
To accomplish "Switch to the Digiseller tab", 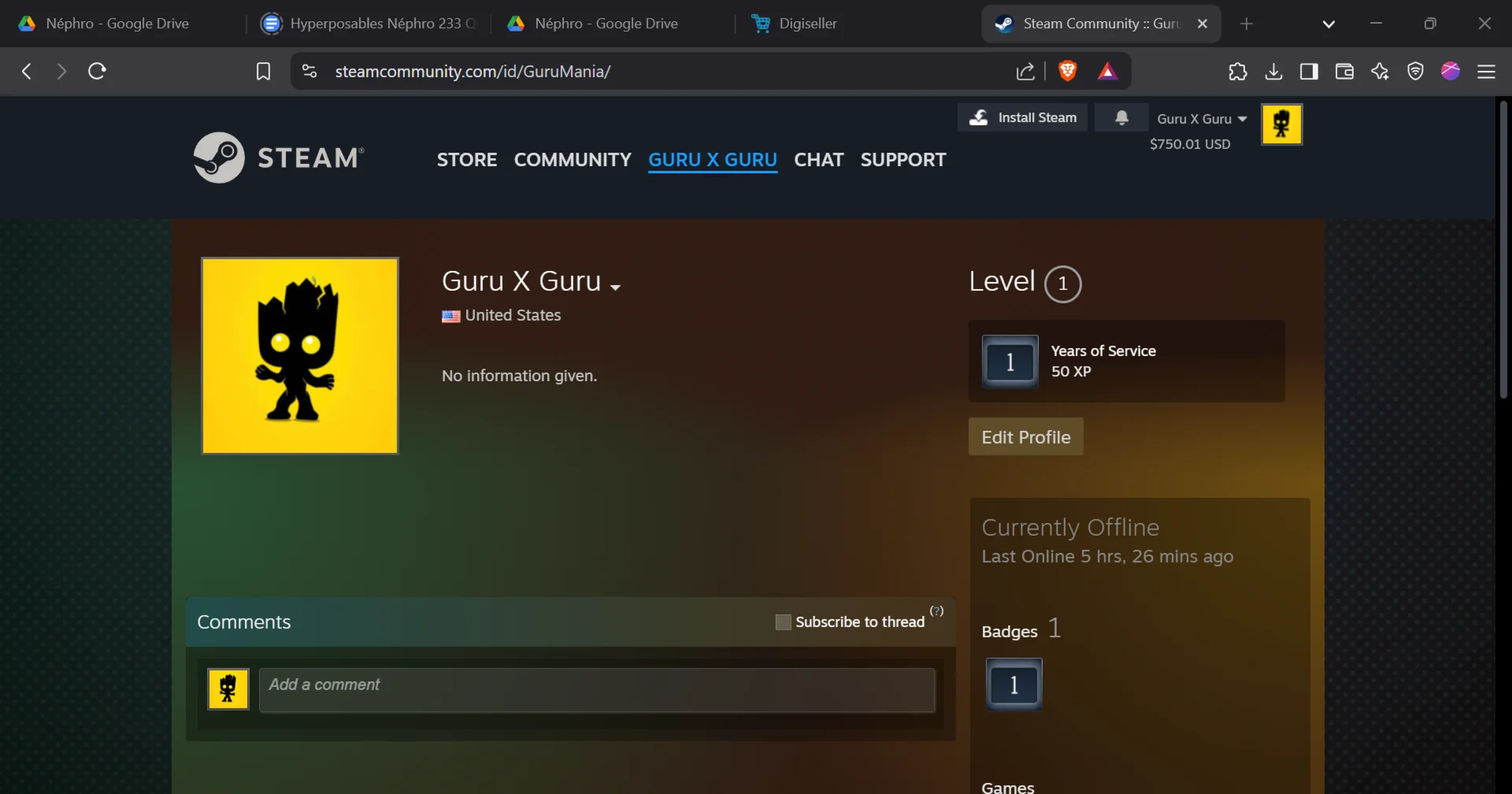I will point(854,24).
